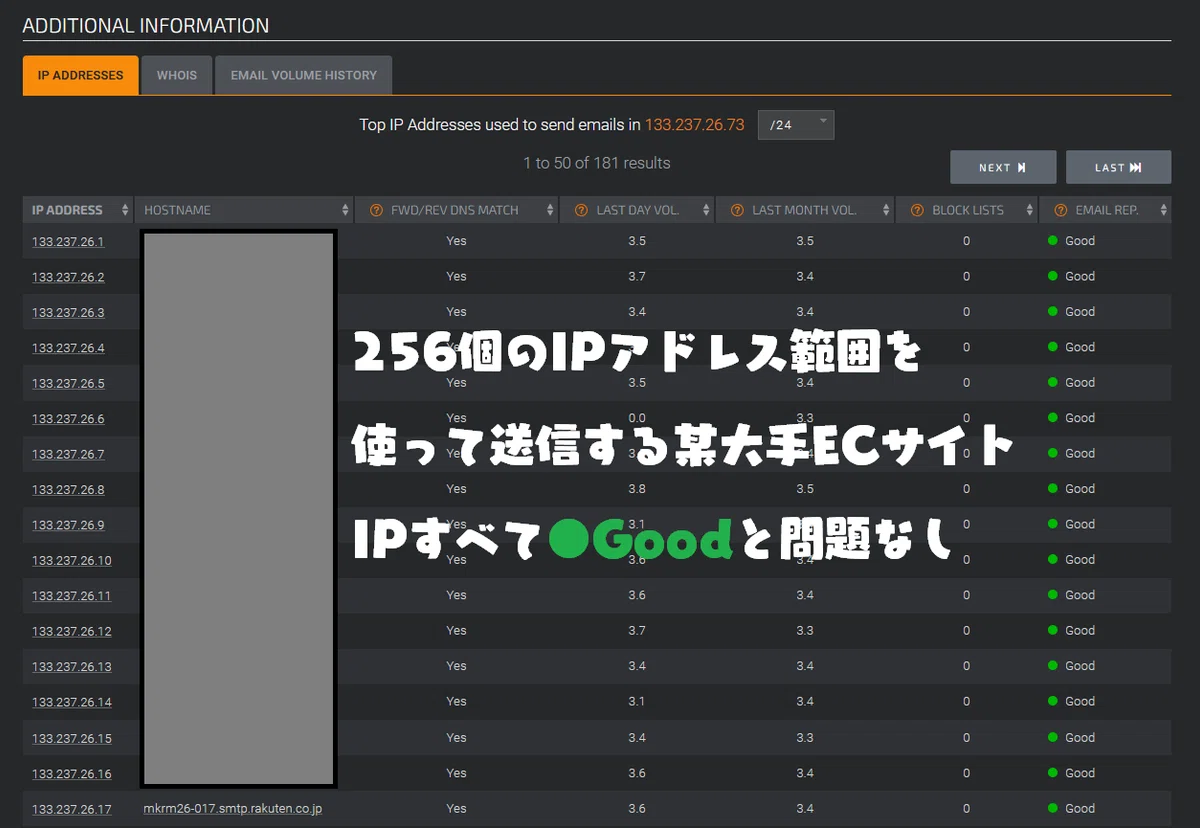Viewport: 1200px width, 828px height.
Task: Open IP address 133.237.26.9
Action: (x=68, y=525)
